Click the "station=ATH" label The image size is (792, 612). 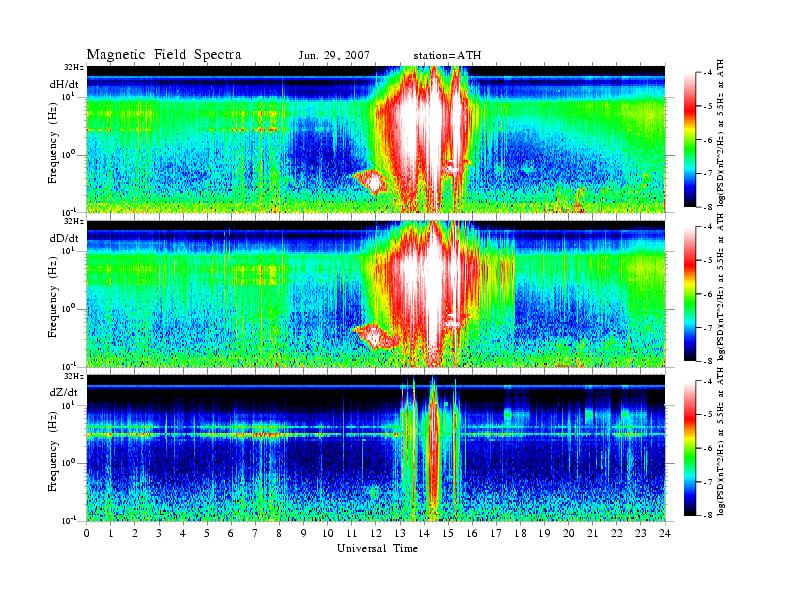tap(447, 56)
